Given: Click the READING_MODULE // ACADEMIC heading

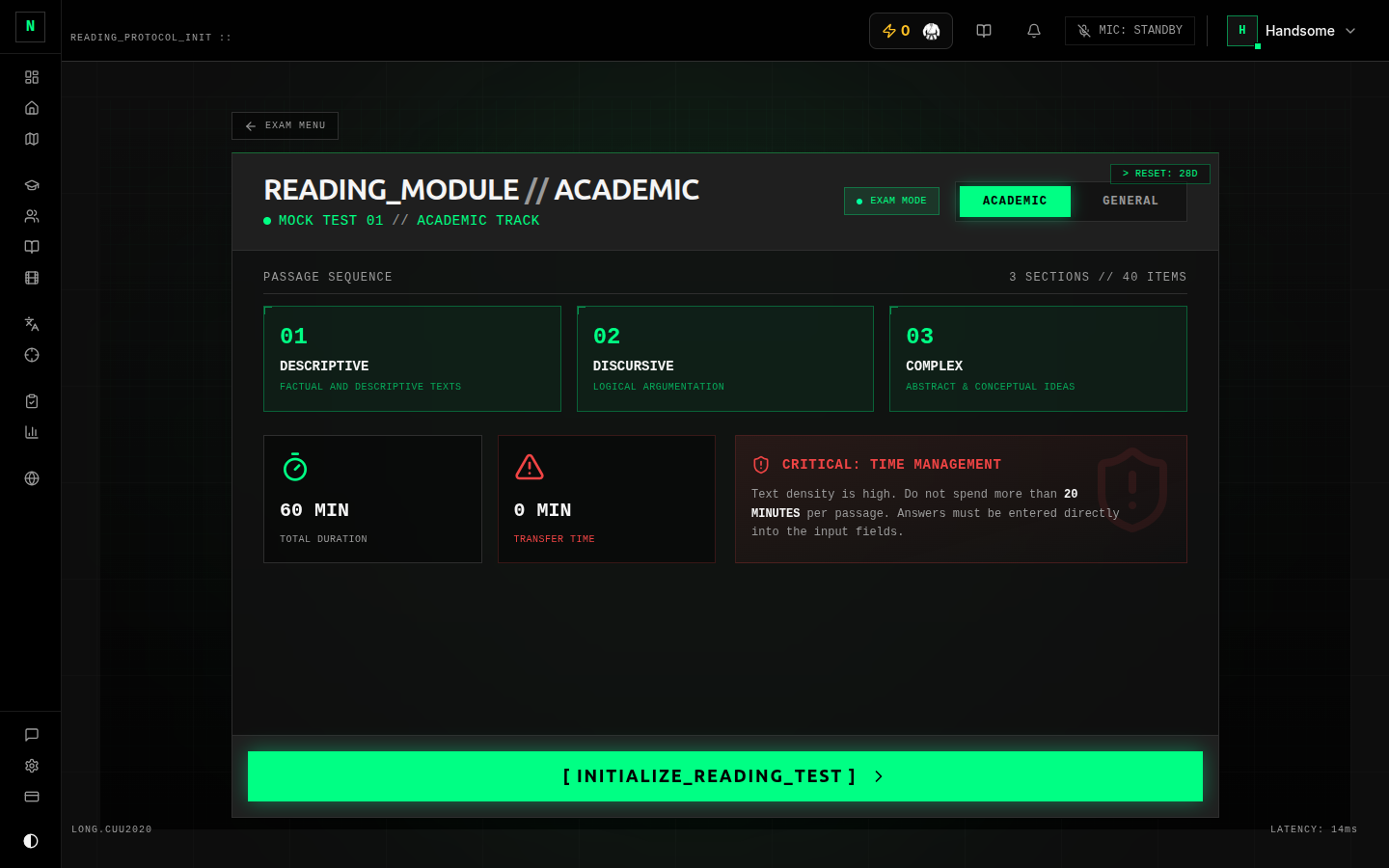Looking at the screenshot, I should (x=481, y=190).
